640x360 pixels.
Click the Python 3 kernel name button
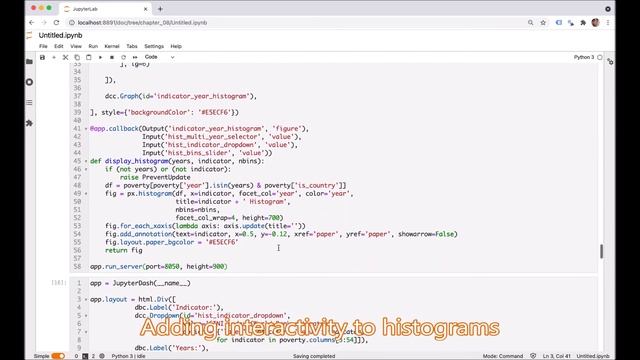[584, 57]
